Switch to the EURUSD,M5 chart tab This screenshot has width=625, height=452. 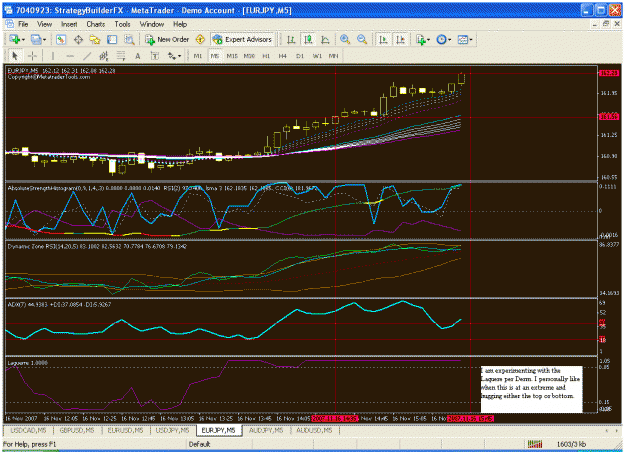125,430
